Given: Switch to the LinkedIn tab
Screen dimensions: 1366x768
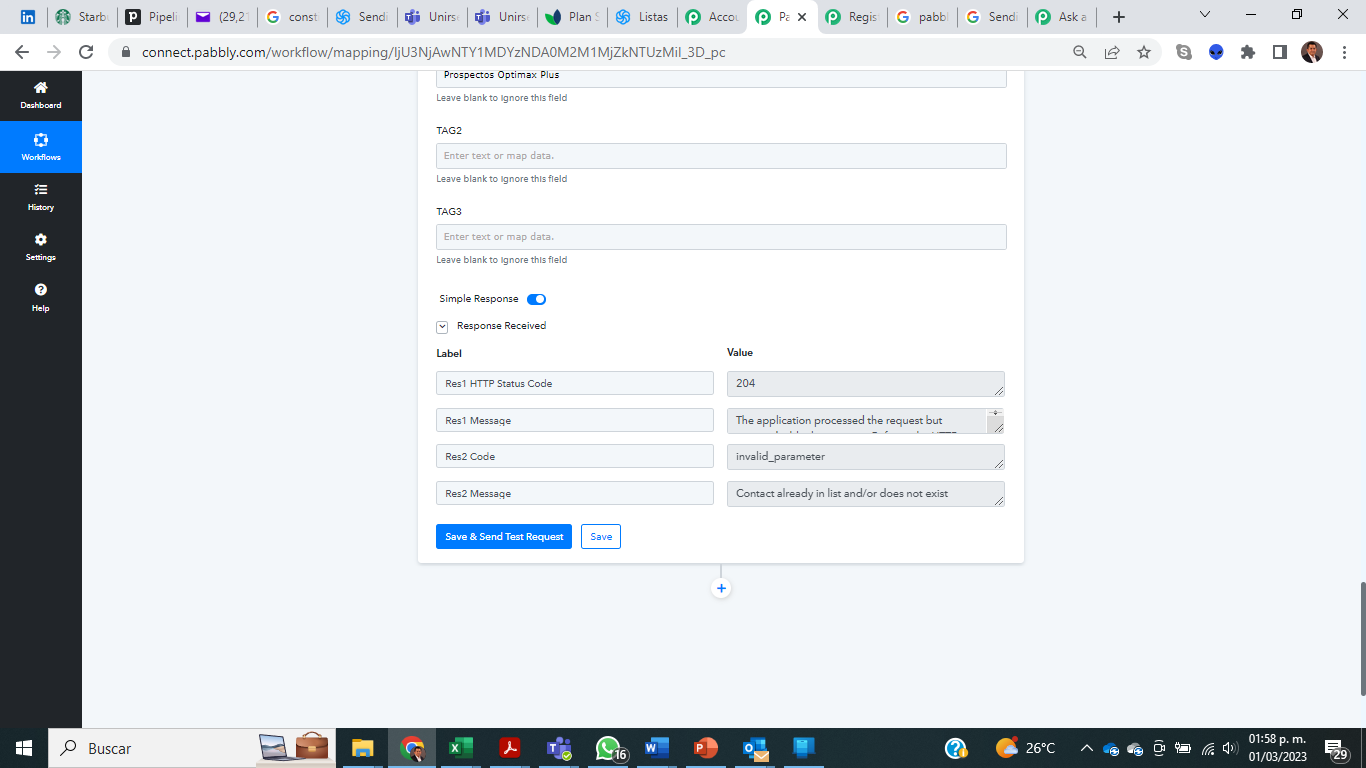Looking at the screenshot, I should pos(28,17).
